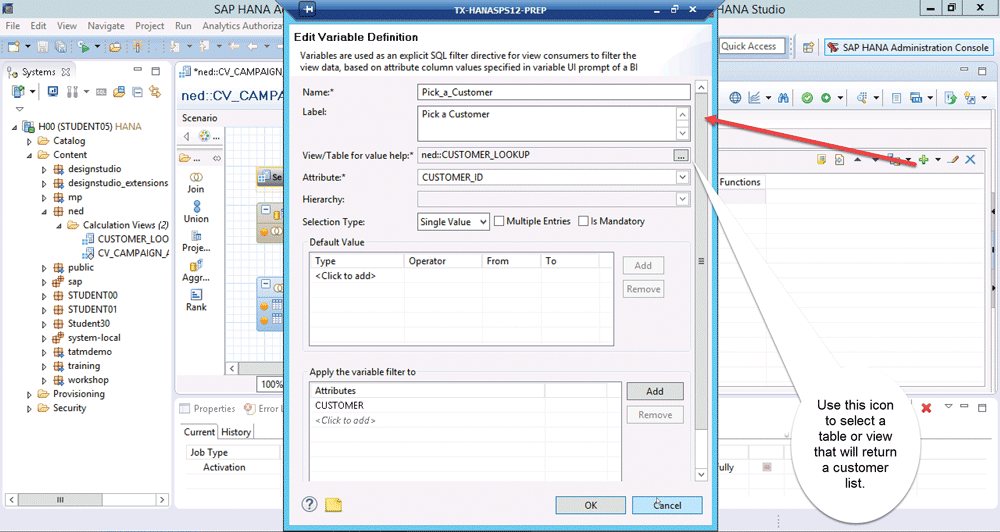Click the Run green play icon in the main toolbar
The image size is (1000, 532).
point(84,47)
